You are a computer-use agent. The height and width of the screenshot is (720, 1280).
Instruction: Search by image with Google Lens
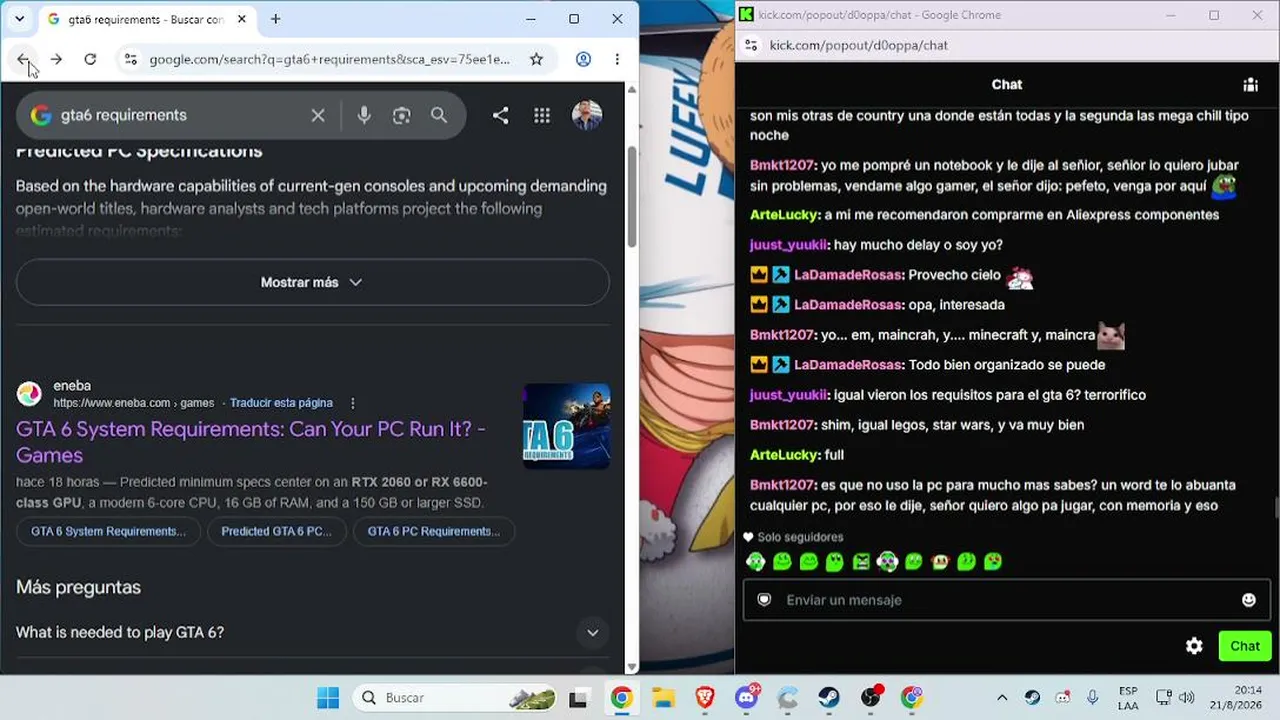click(402, 115)
